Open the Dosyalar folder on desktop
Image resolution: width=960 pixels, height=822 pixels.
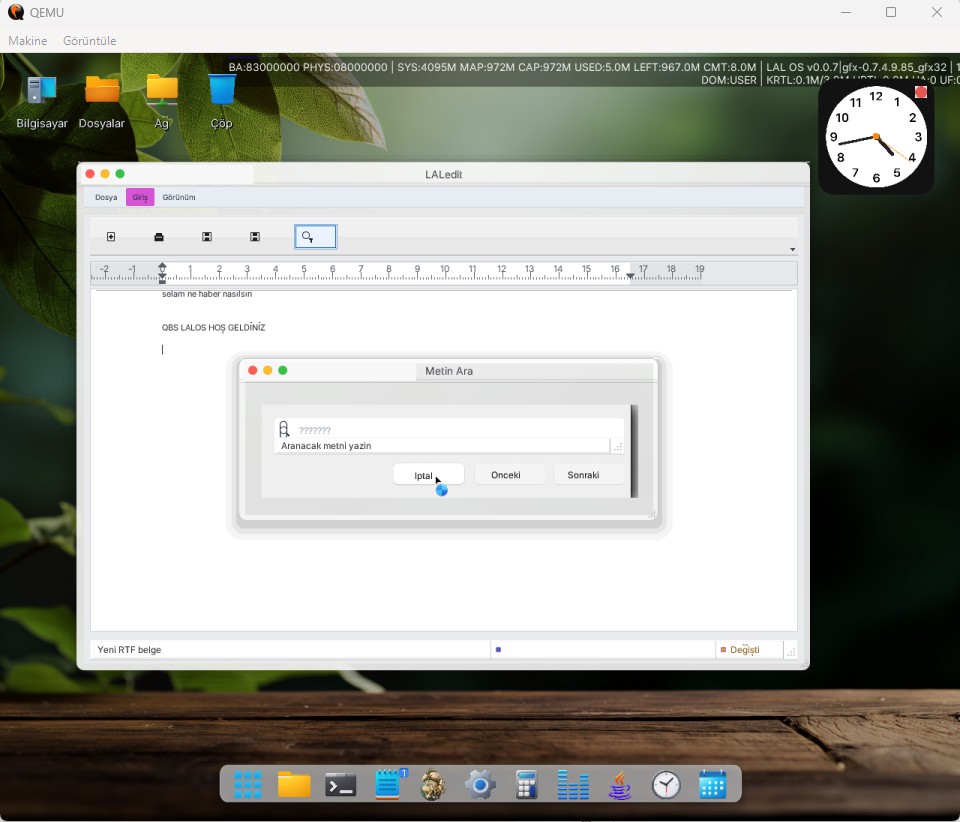(x=102, y=102)
